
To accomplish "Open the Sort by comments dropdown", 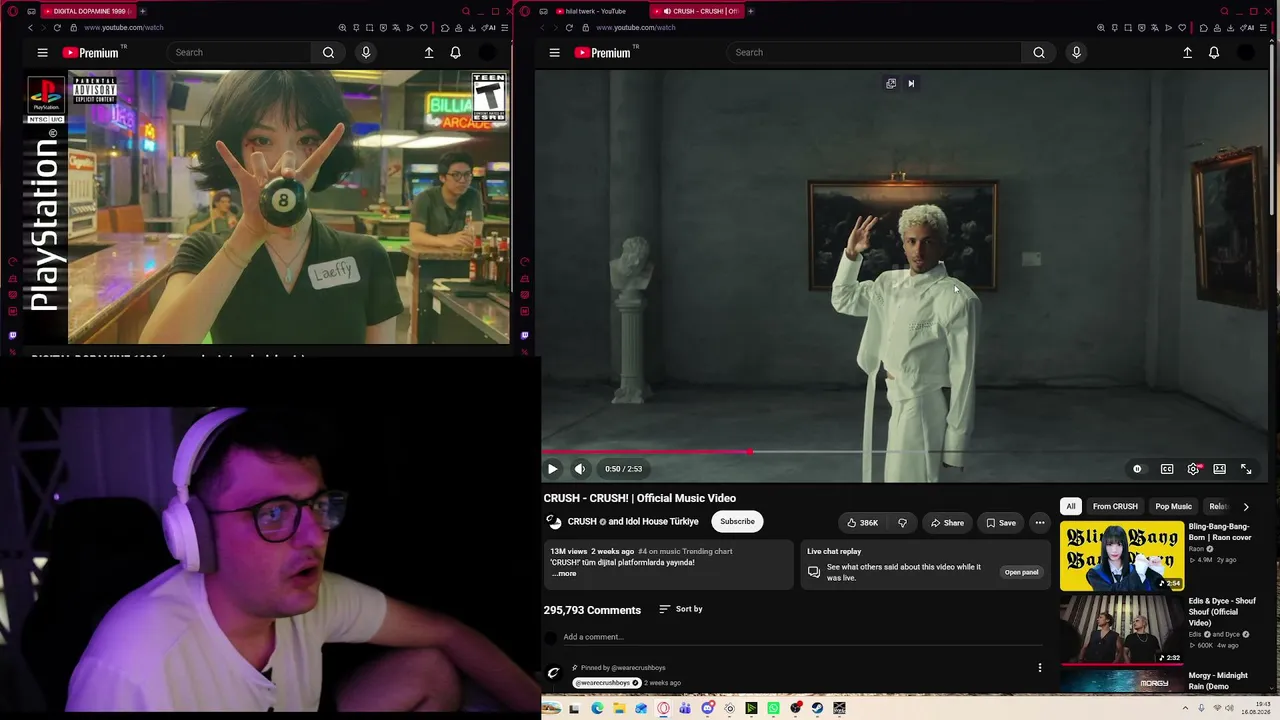I will [681, 609].
